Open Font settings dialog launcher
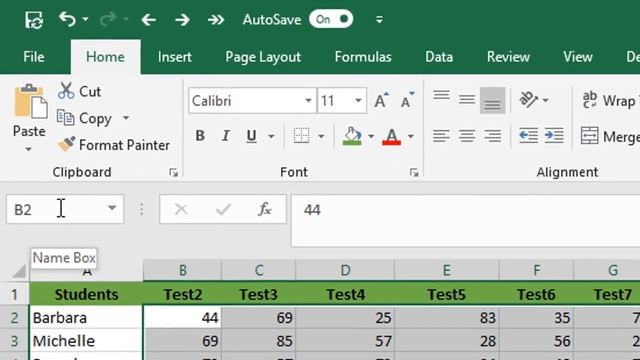 (x=414, y=173)
